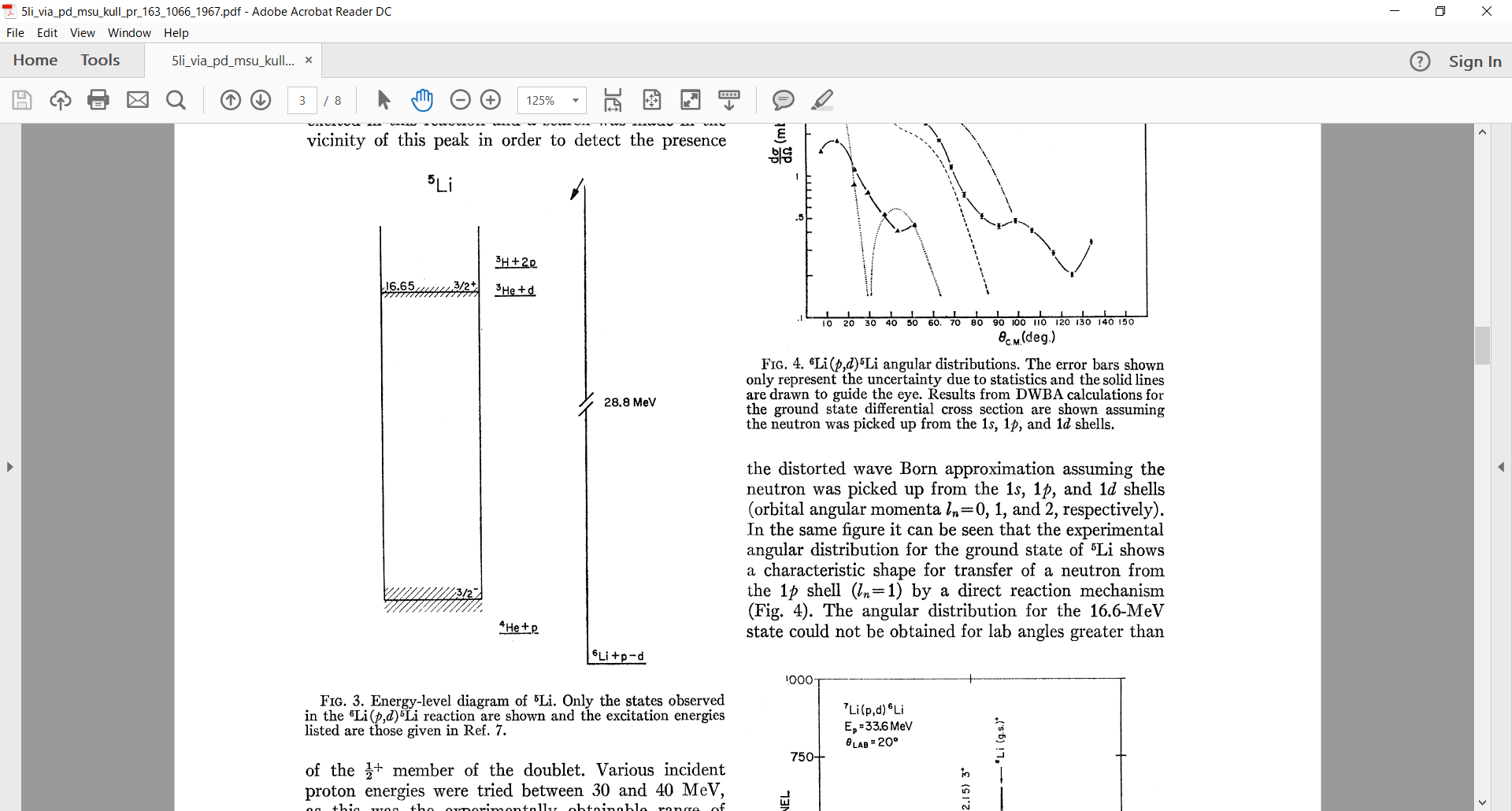The width and height of the screenshot is (1512, 811).
Task: Click the 'Ep=33.6 MeV' plot label
Action: (x=879, y=726)
